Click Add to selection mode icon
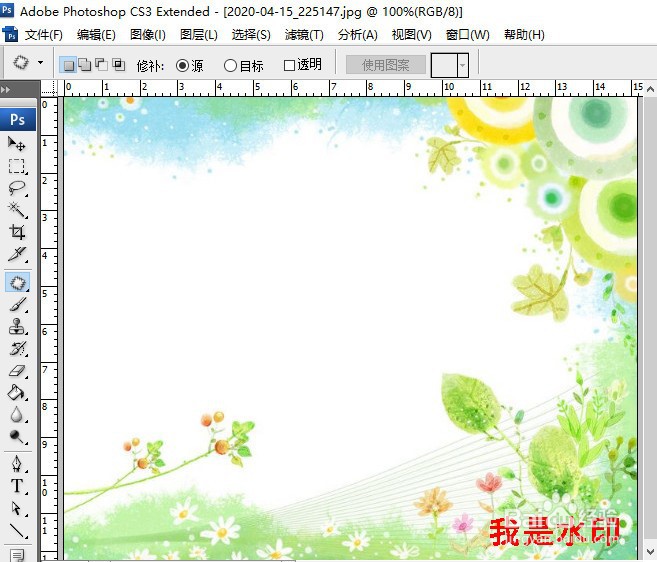Viewport: 657px width, 562px height. [85, 65]
